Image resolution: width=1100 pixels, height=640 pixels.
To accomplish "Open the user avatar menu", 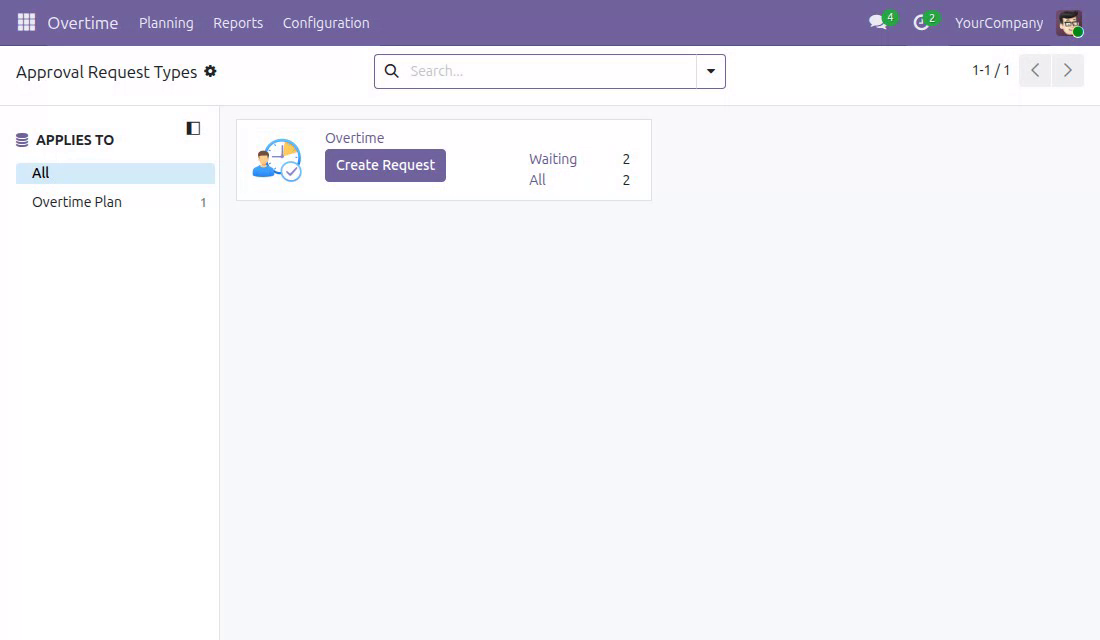I will (x=1069, y=22).
